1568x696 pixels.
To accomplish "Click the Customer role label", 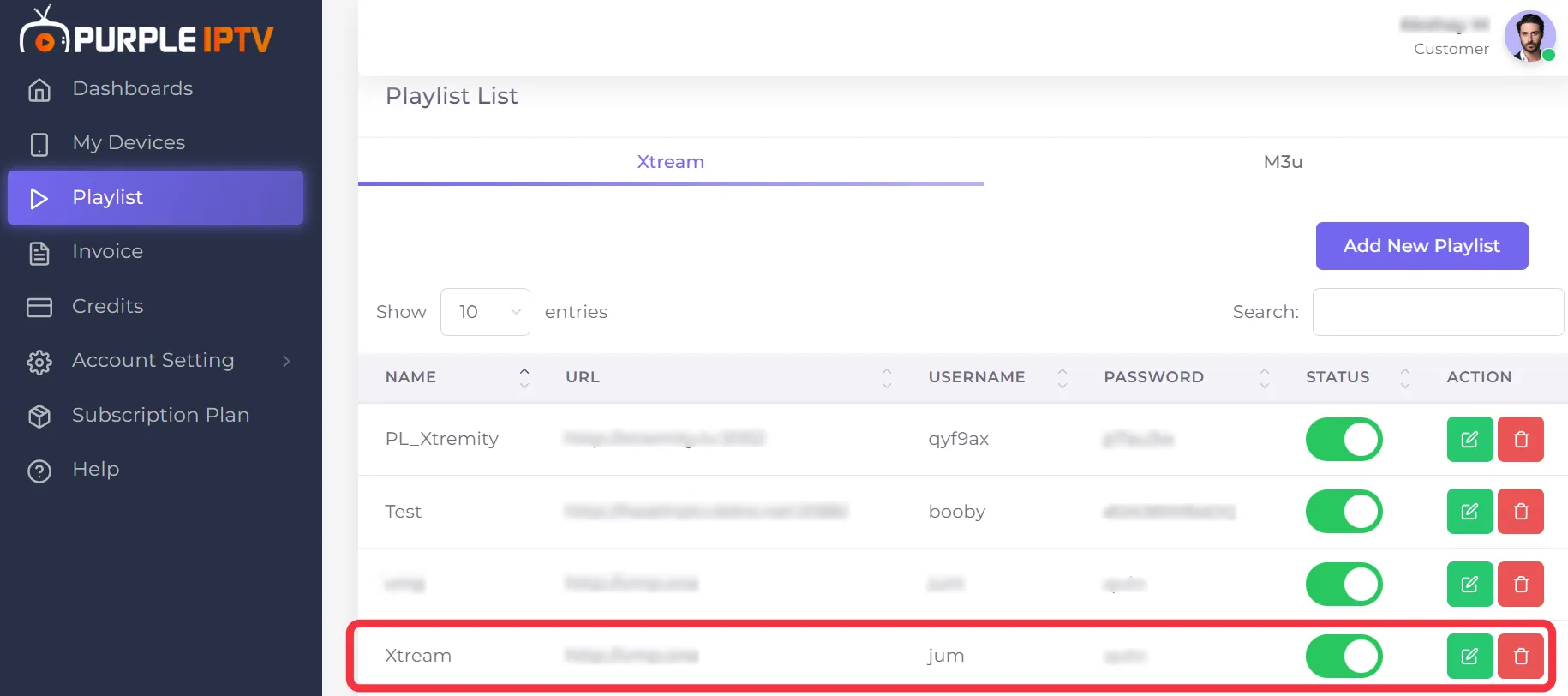I will [1451, 49].
